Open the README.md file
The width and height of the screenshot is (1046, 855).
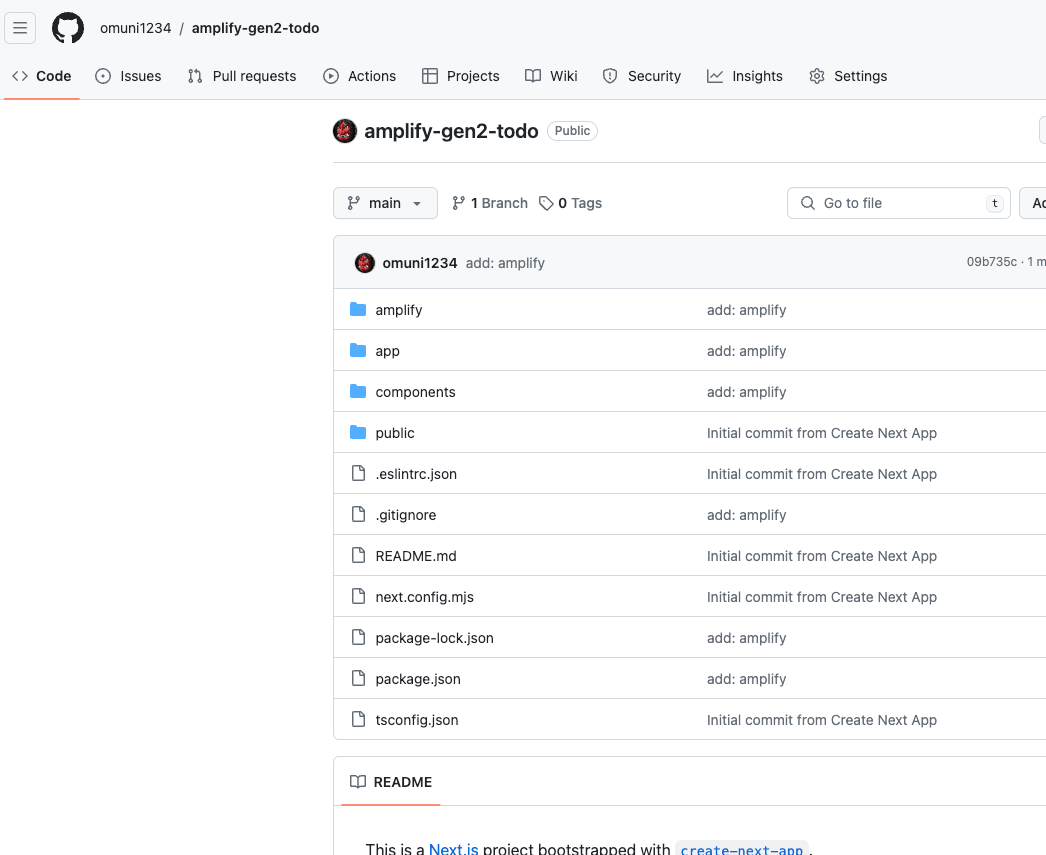point(416,556)
